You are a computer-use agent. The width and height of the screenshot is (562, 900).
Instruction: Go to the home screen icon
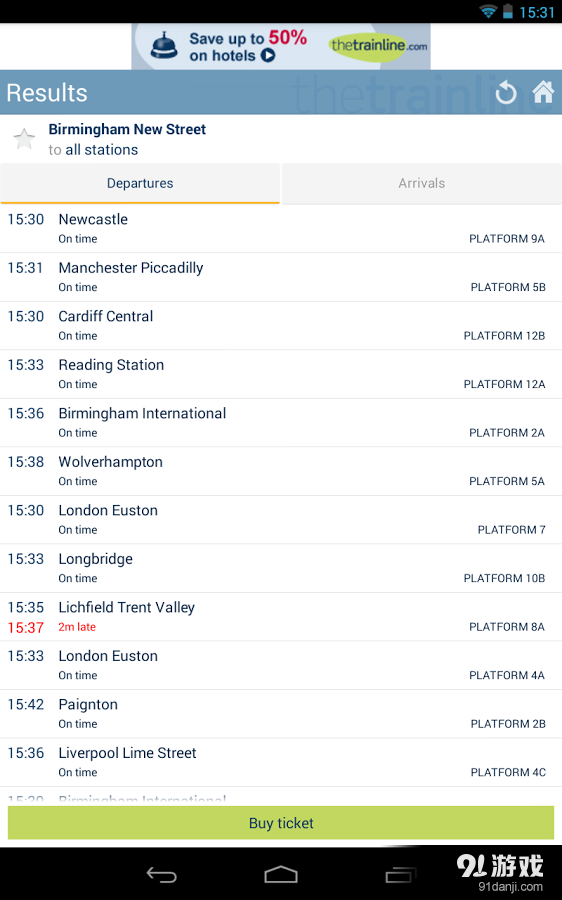click(x=543, y=92)
